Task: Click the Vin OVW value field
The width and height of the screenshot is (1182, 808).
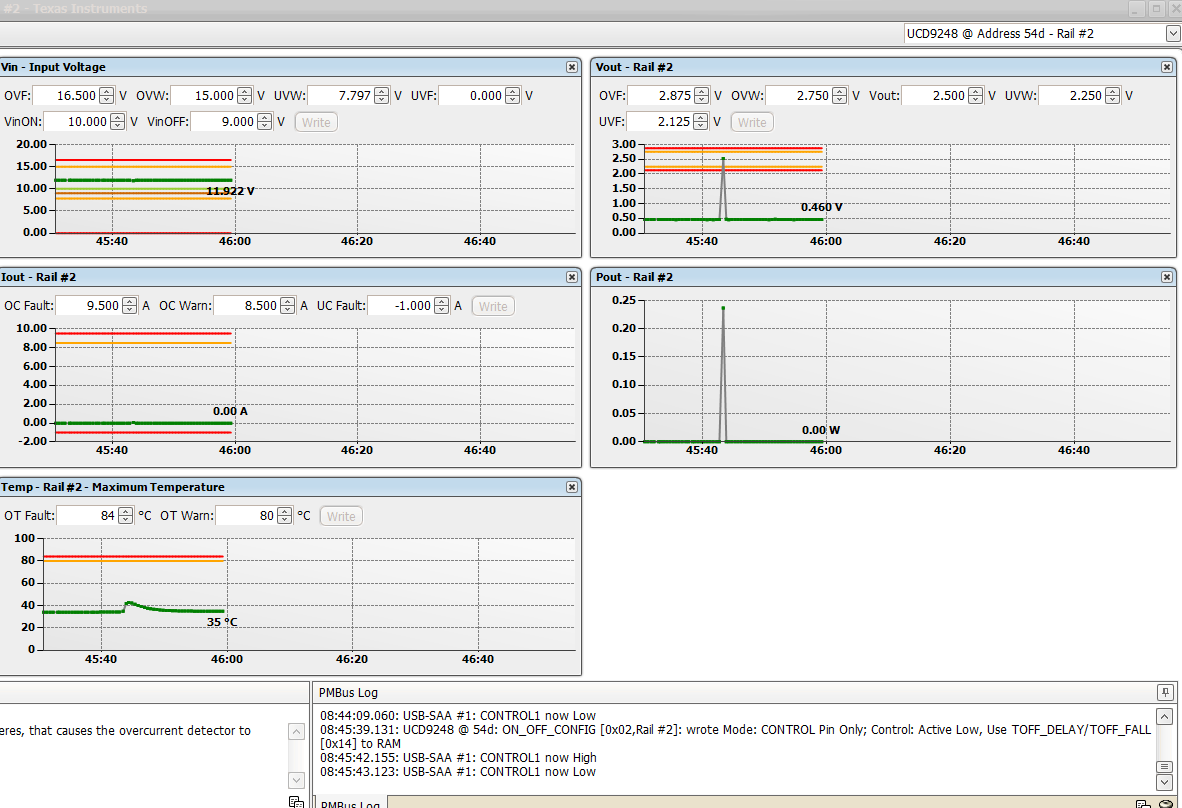Action: [204, 96]
